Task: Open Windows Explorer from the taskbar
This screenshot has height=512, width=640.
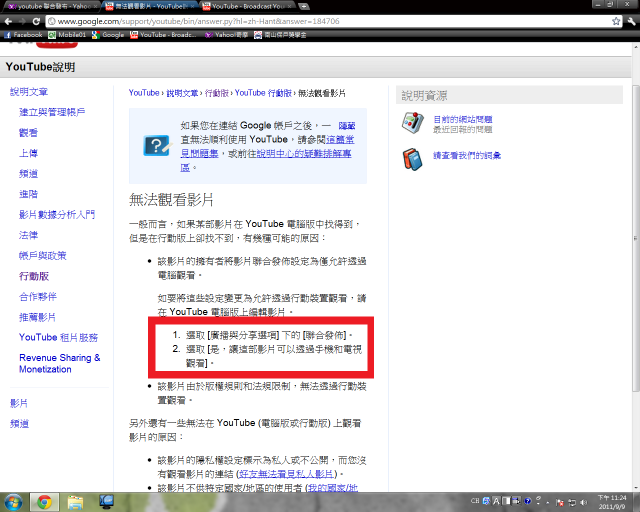Action: [x=76, y=502]
